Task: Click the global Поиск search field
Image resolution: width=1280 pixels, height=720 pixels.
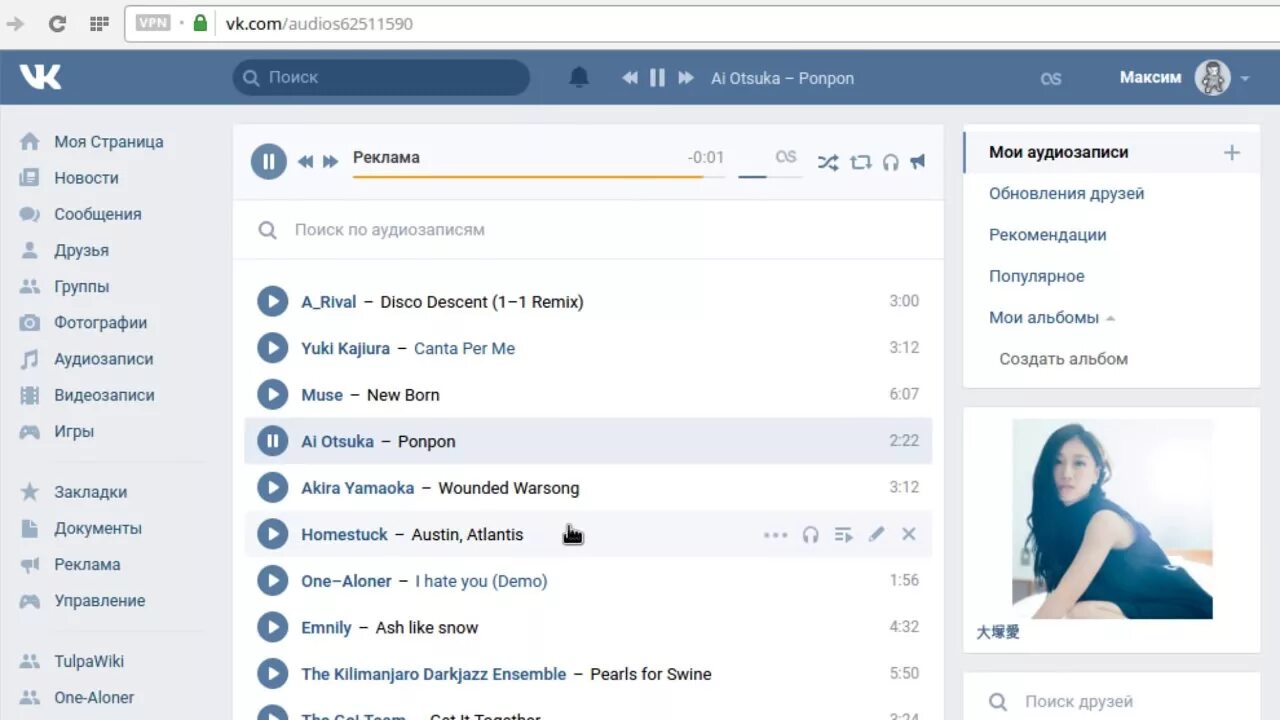Action: click(381, 77)
